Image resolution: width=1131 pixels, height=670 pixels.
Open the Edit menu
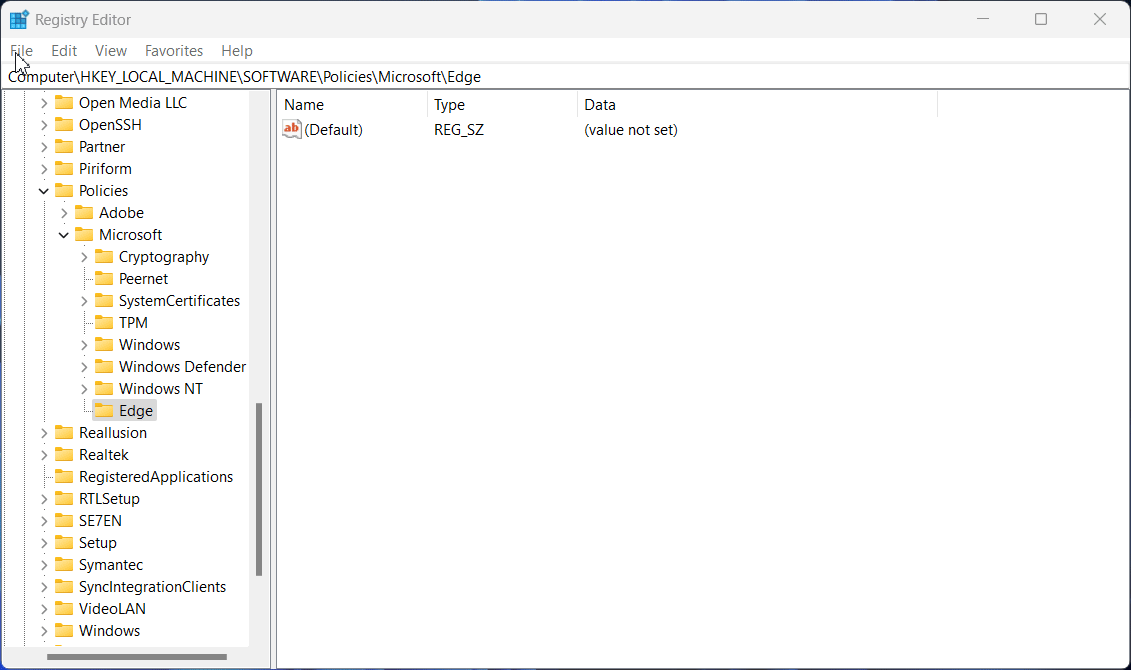(x=63, y=51)
